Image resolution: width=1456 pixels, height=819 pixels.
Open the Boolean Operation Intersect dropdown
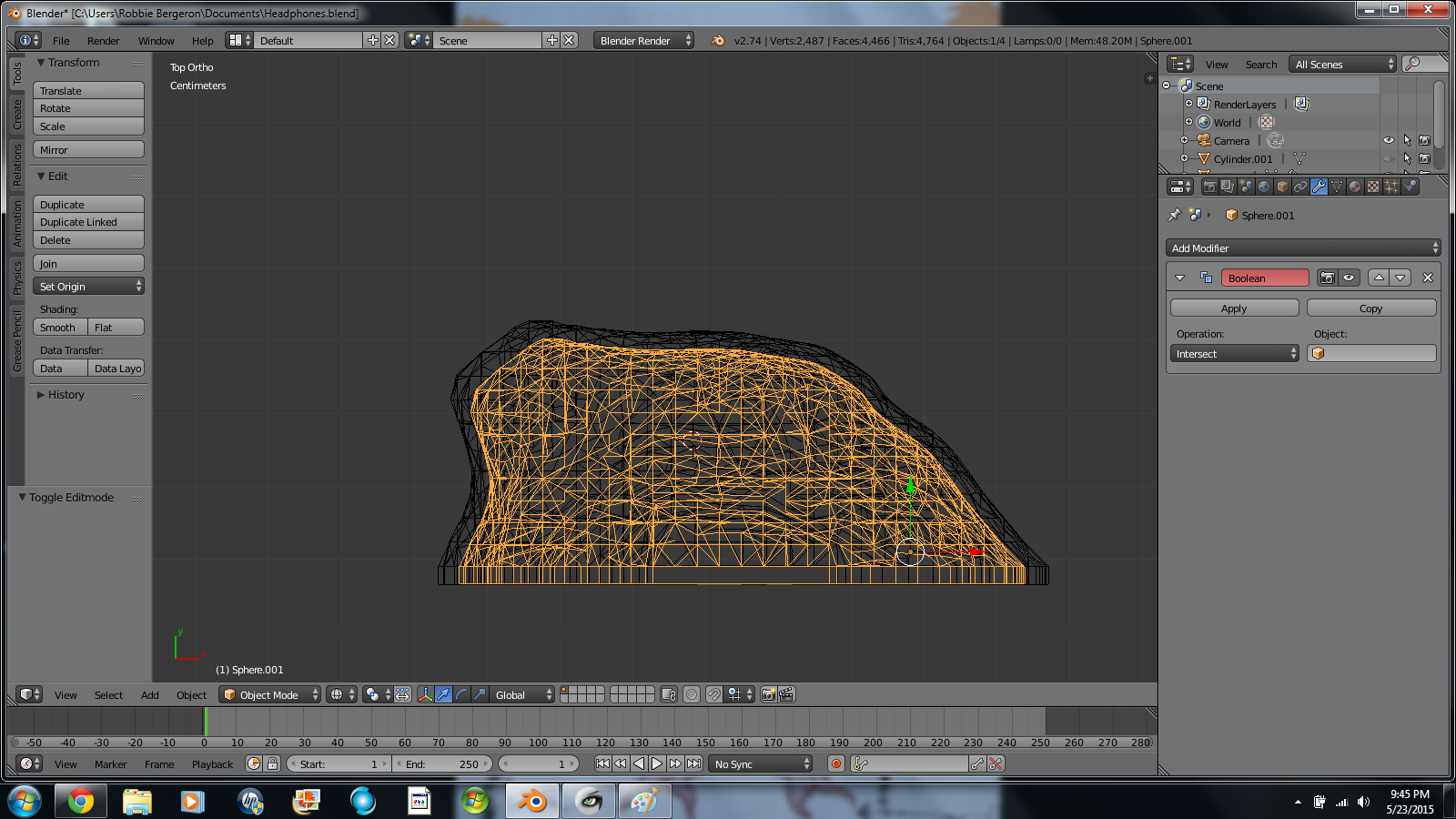click(1235, 354)
